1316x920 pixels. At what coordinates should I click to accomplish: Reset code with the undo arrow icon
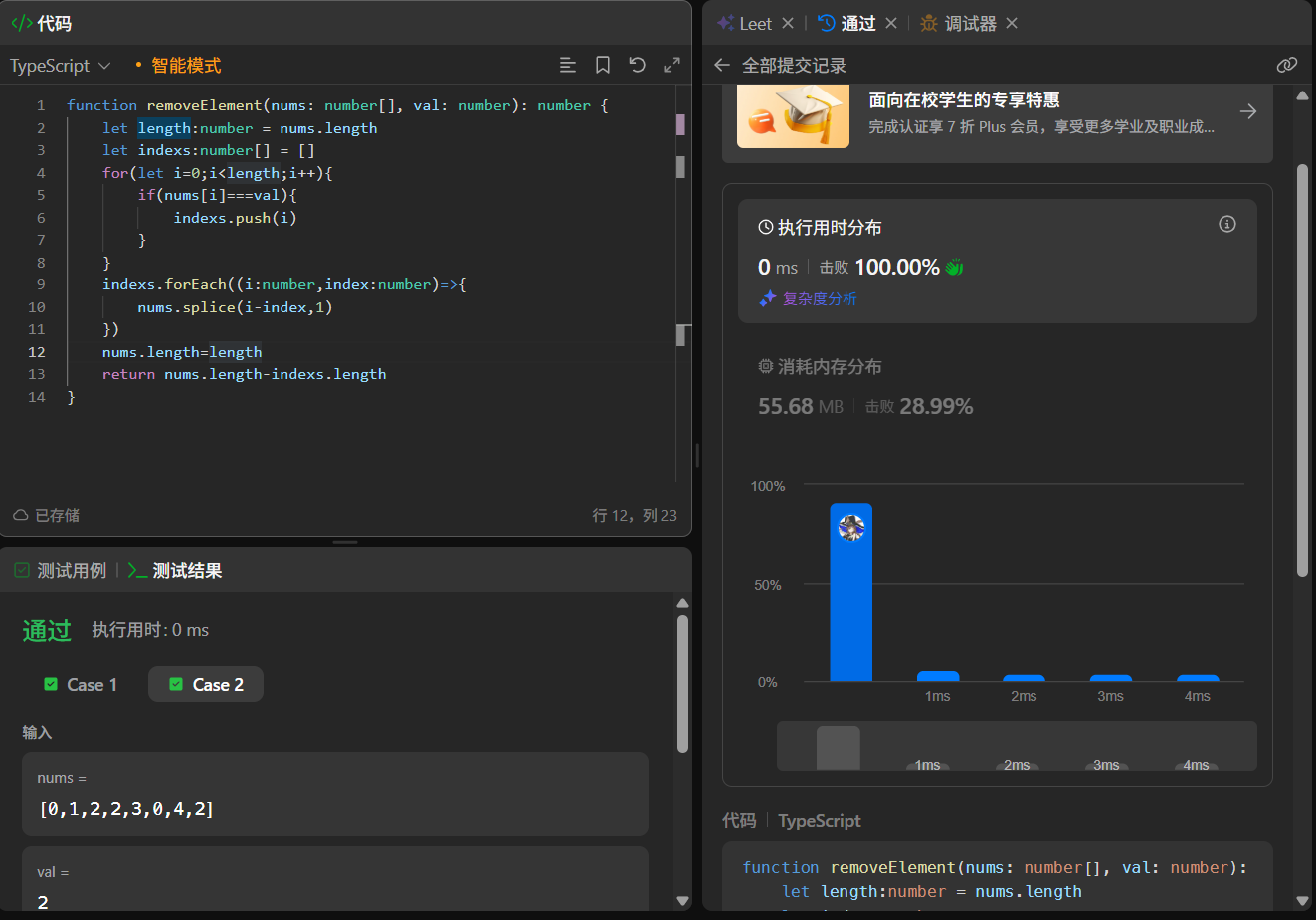pos(638,65)
